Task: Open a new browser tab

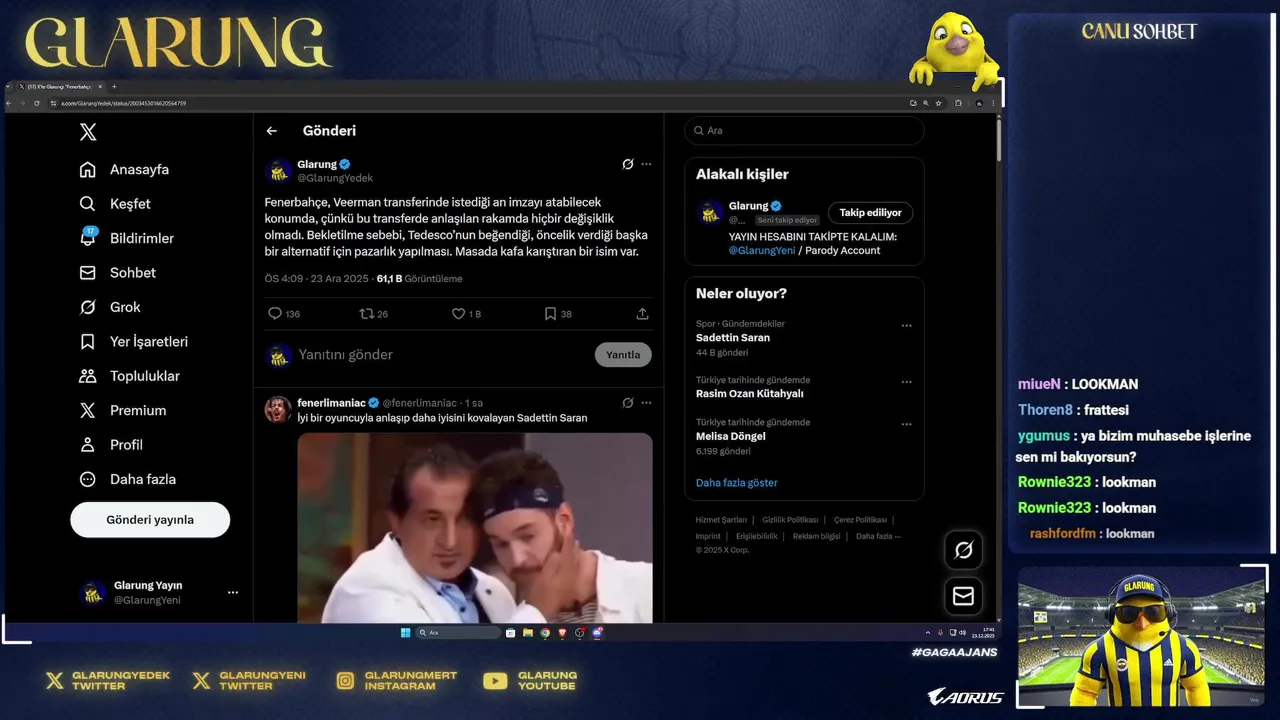Action: (114, 87)
